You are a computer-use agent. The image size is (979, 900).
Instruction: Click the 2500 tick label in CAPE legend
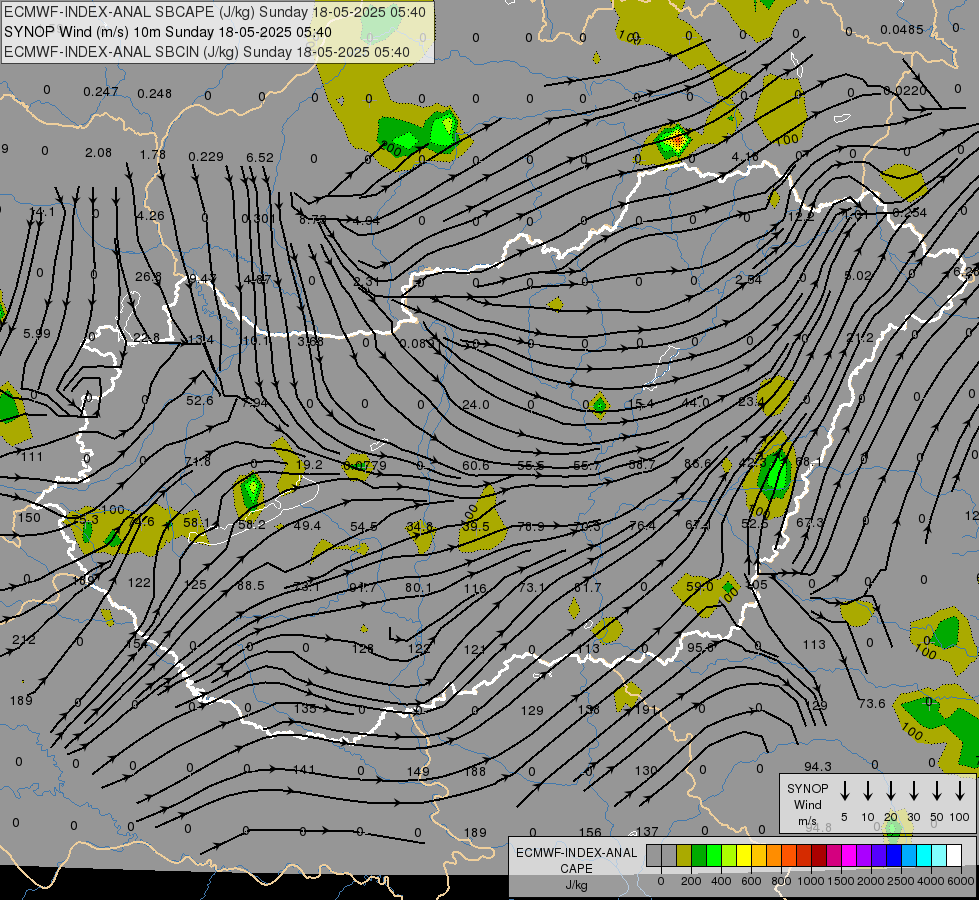click(902, 881)
